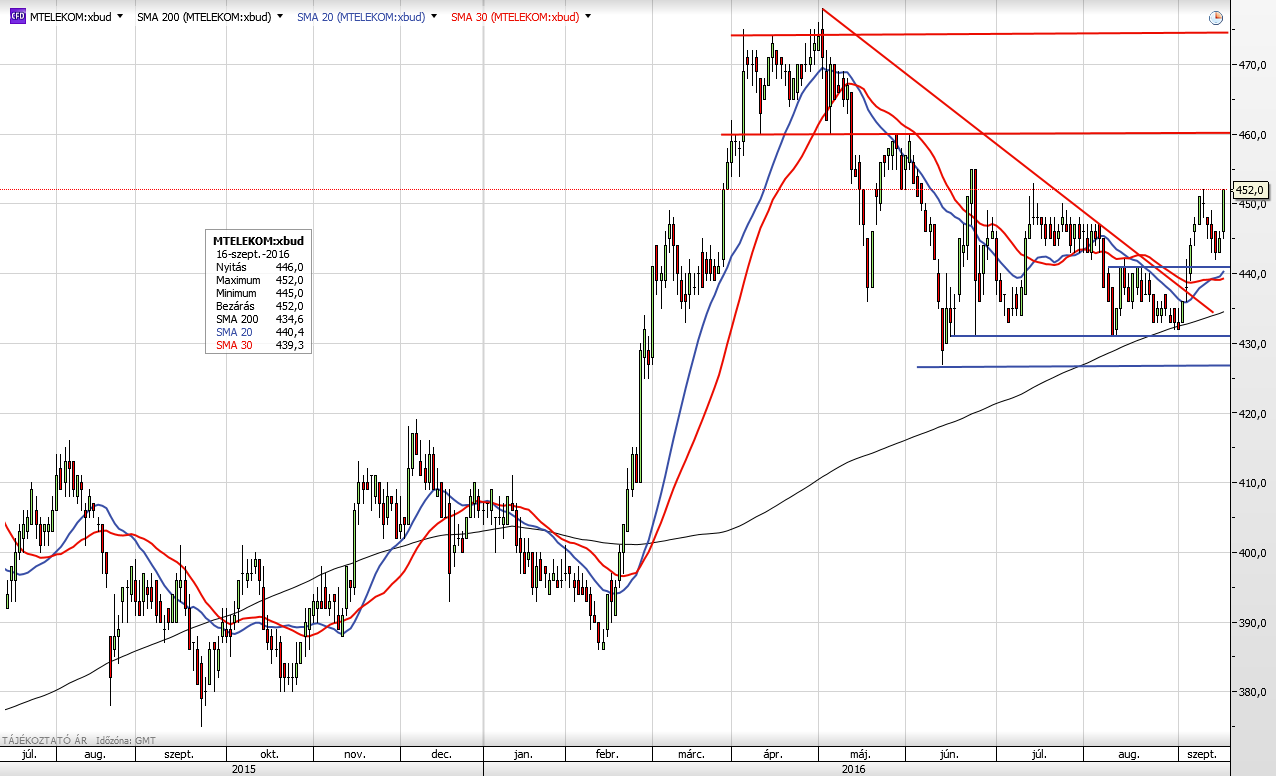Select the Bezárás row in the info box
1276x776 pixels.
click(259, 306)
